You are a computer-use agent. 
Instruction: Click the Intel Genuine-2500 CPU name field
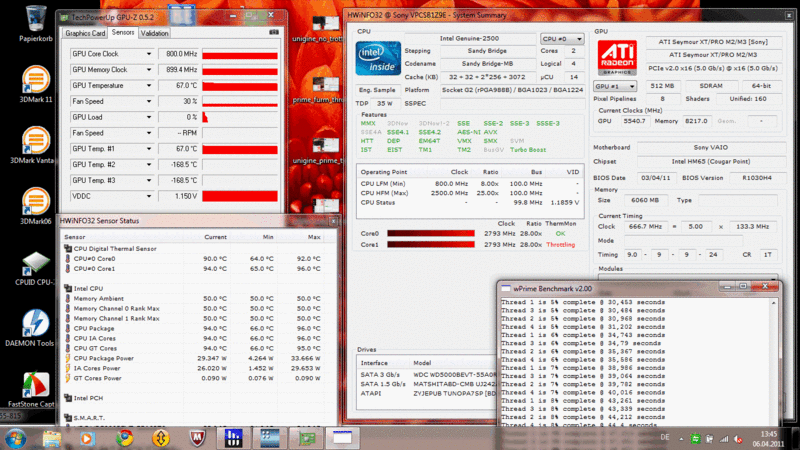pos(469,38)
